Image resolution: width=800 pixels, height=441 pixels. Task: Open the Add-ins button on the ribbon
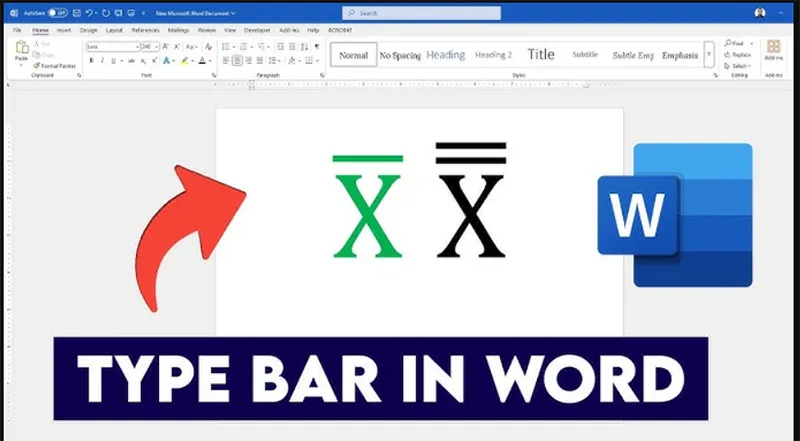pyautogui.click(x=773, y=50)
